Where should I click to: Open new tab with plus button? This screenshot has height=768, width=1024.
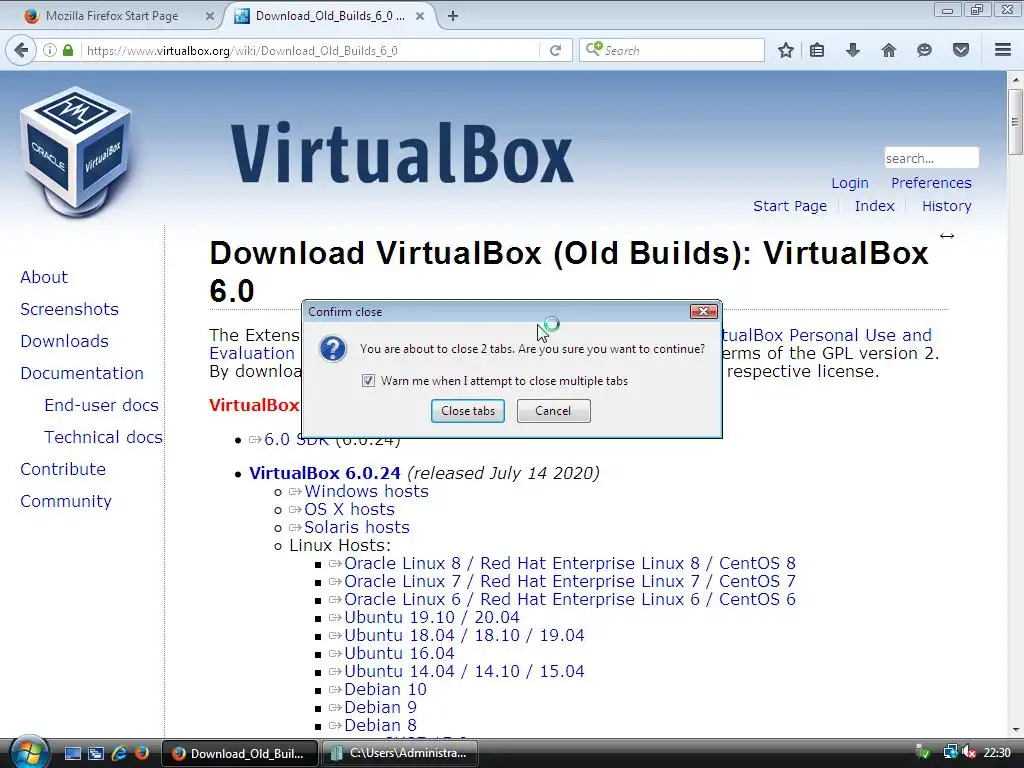[x=453, y=16]
